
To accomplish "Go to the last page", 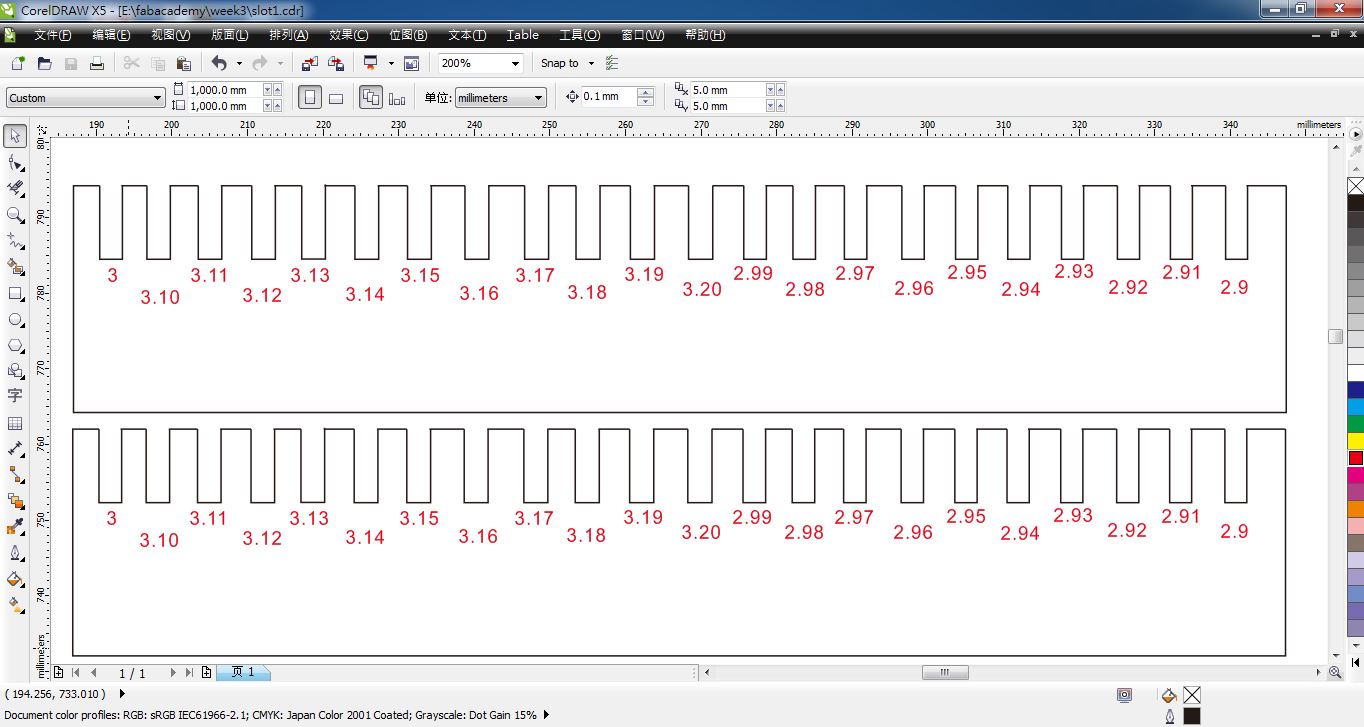I will tap(189, 673).
